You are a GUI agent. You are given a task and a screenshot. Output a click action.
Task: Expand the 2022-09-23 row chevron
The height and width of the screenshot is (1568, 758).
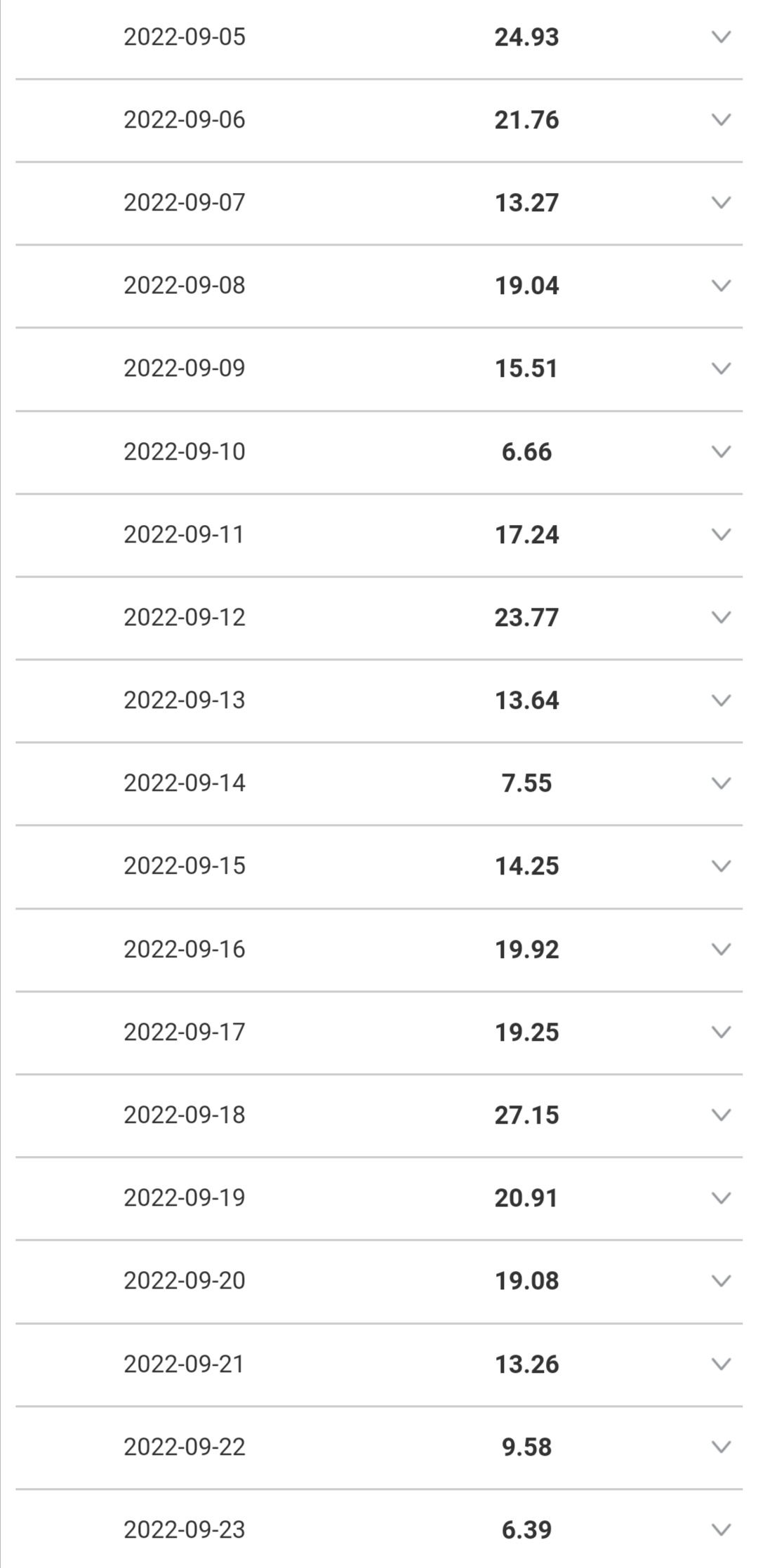point(721,1529)
